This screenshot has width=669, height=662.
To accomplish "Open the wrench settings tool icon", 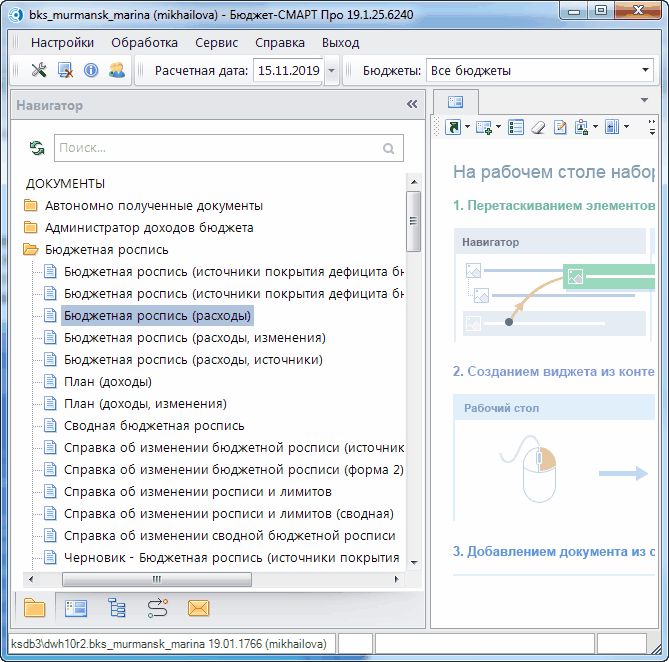I will click(39, 70).
